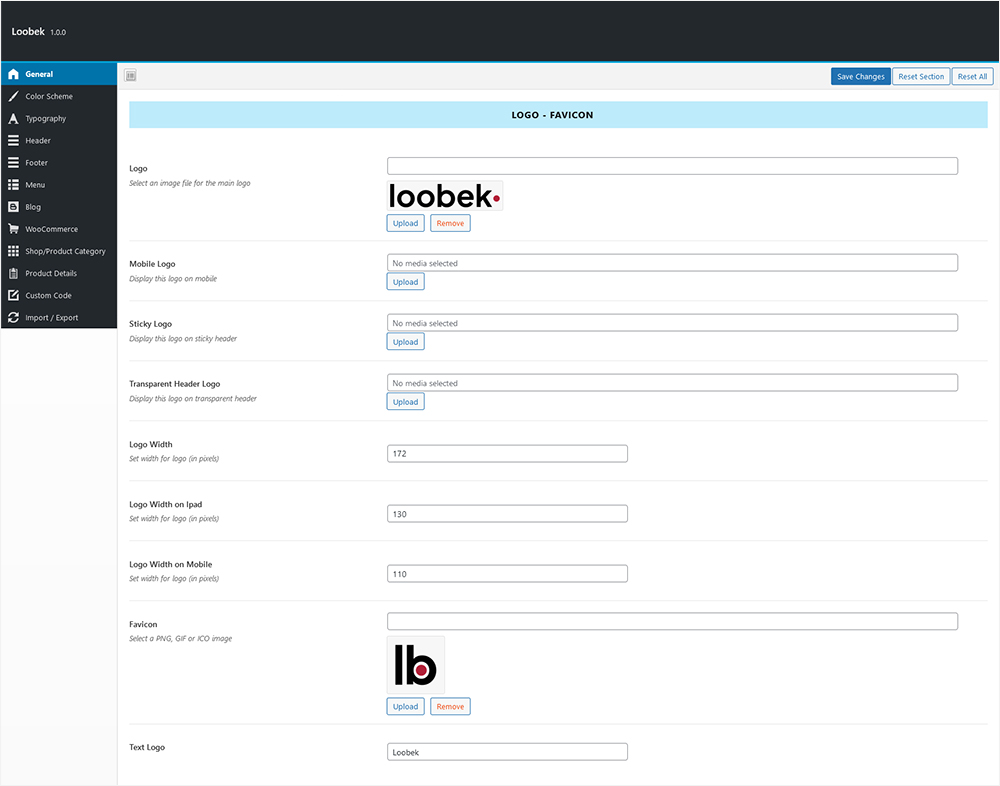Click the Typography letter A icon
The image size is (1000, 786).
point(13,119)
